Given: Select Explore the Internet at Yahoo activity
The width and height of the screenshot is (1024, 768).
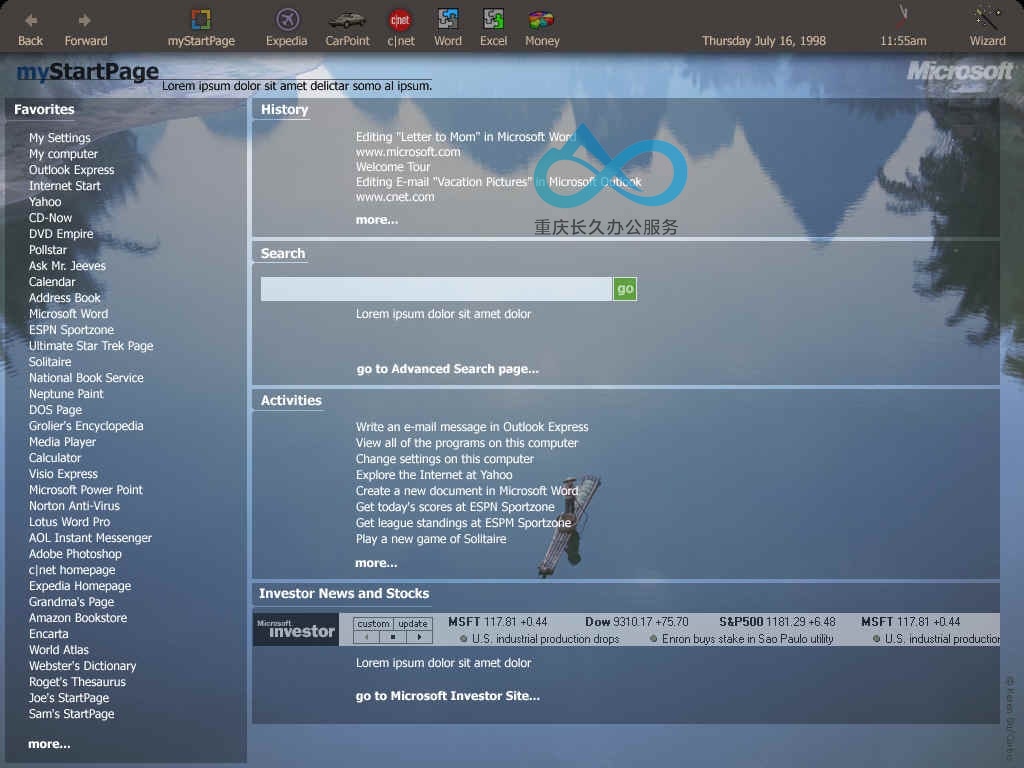Looking at the screenshot, I should coord(434,475).
